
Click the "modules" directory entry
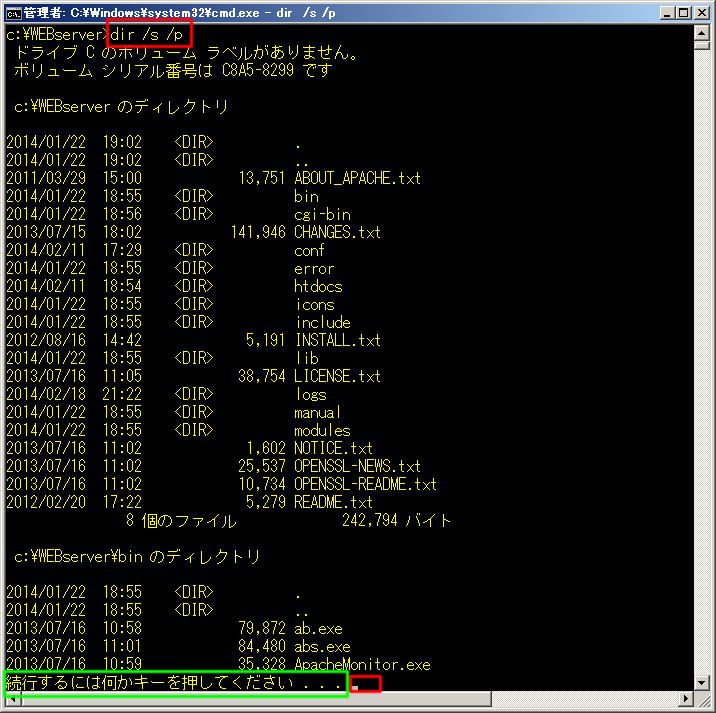point(322,430)
